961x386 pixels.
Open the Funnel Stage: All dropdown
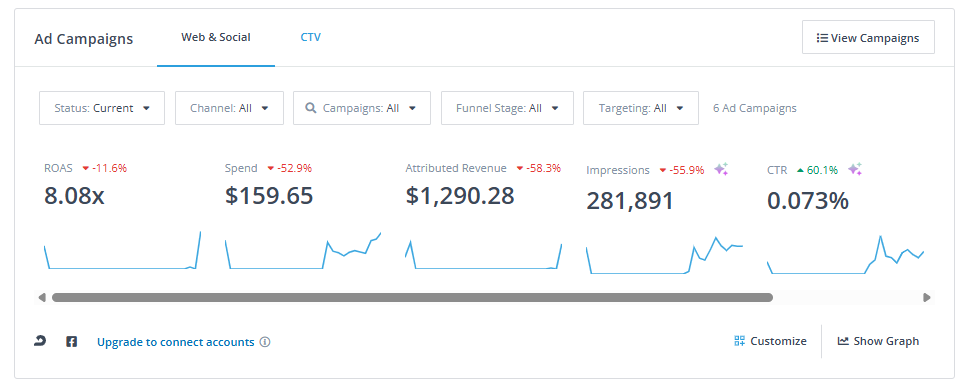point(507,108)
